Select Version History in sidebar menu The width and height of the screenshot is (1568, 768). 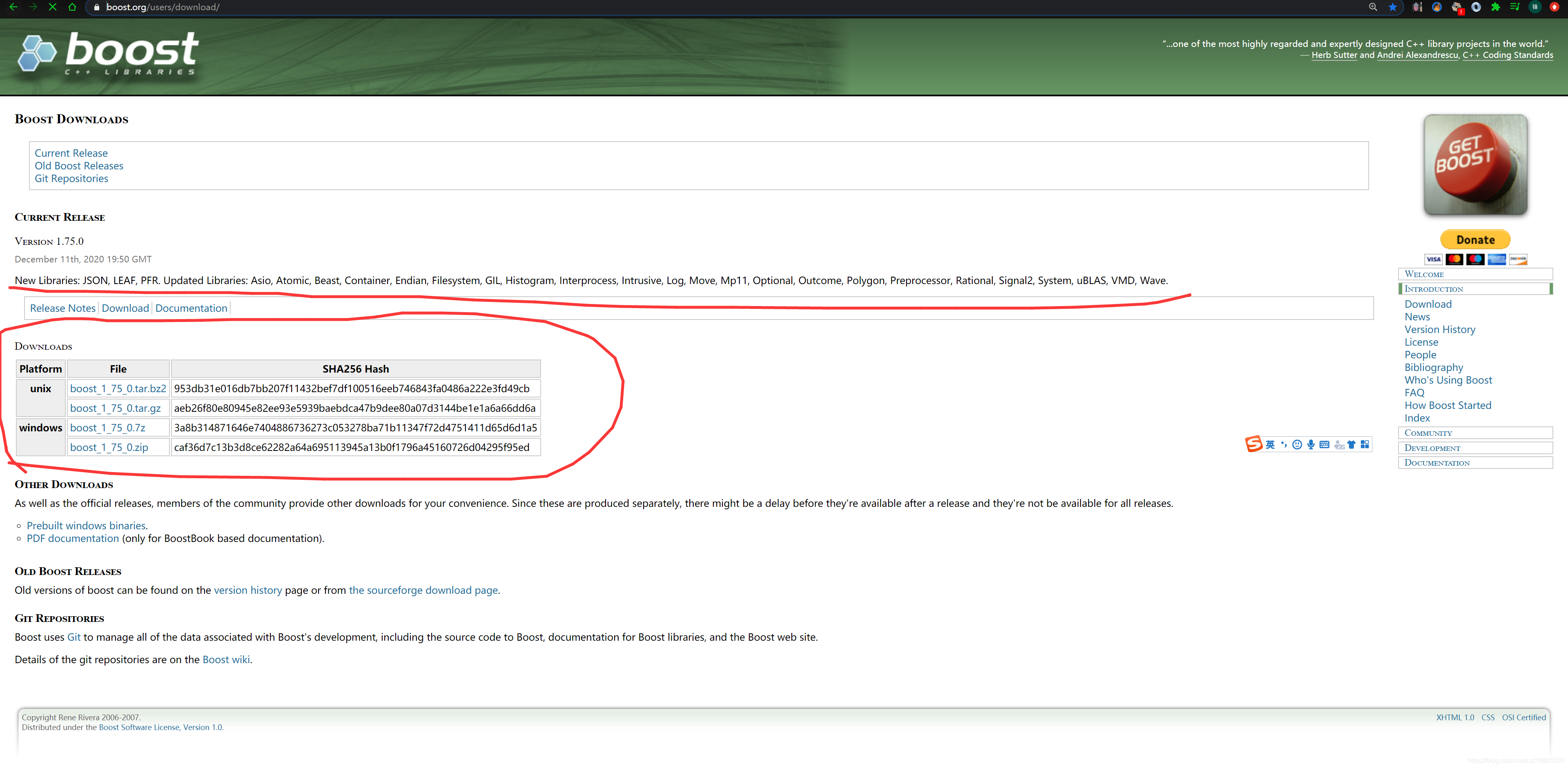coord(1439,330)
